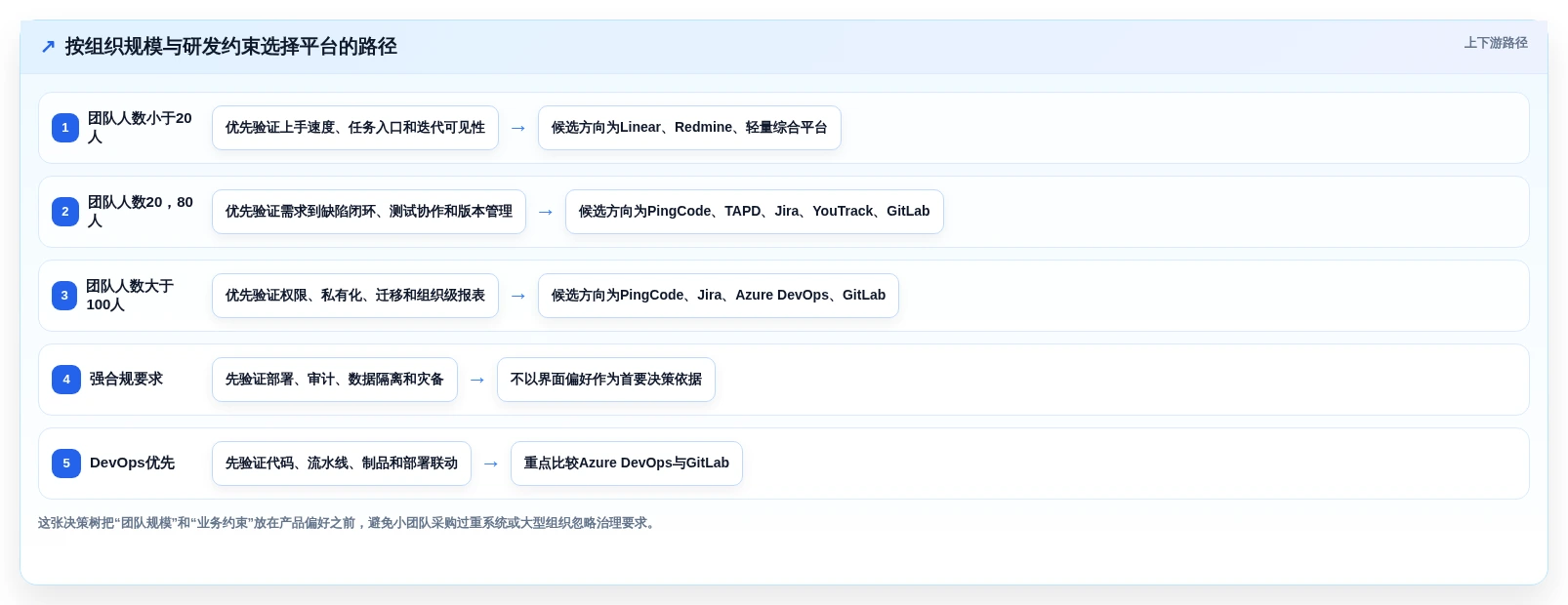Click the arrow in the 强合规要求 row
This screenshot has height=605, width=1568.
pos(477,380)
